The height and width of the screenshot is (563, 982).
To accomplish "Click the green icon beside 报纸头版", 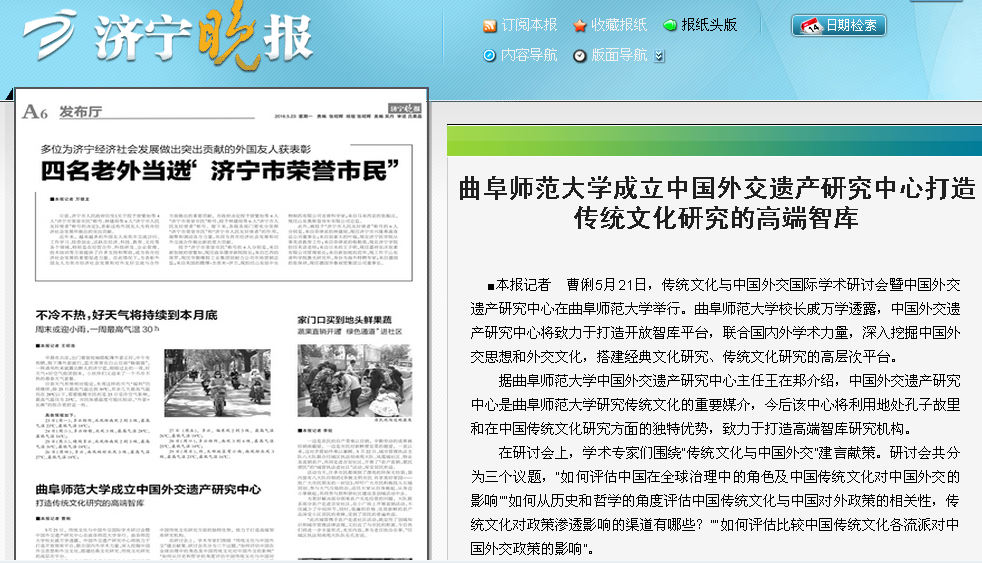I will 669,25.
